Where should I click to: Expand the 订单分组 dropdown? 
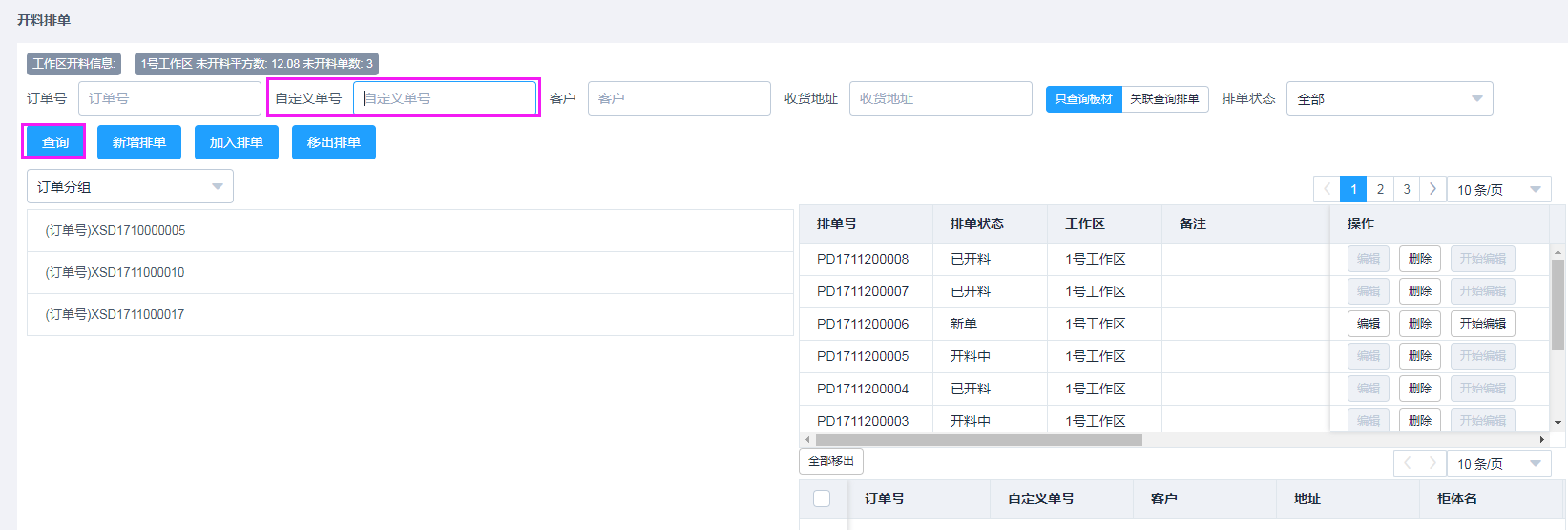[130, 187]
